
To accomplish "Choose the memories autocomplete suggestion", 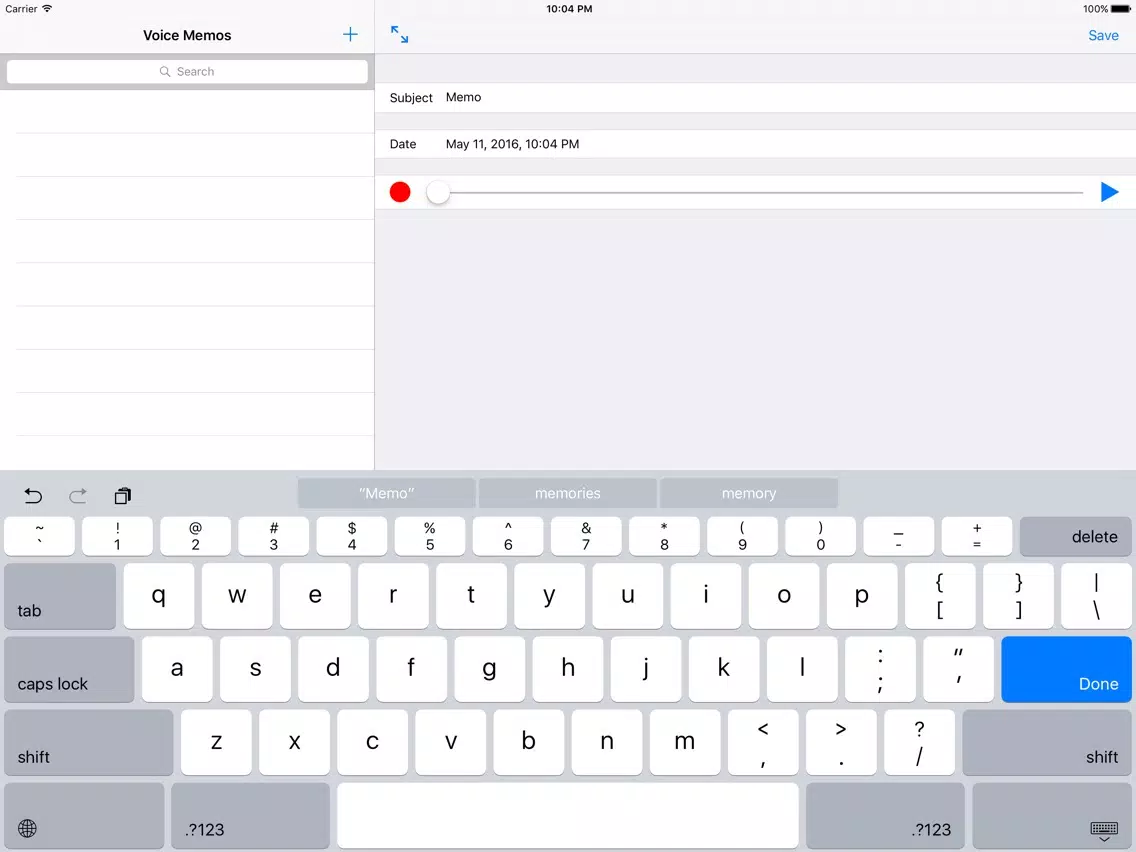I will click(x=567, y=493).
